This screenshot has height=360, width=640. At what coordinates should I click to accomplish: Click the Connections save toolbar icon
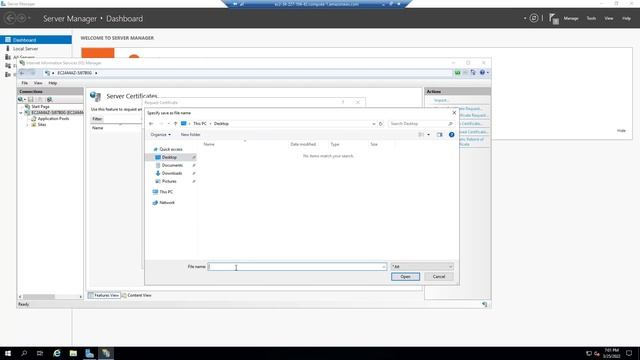coord(31,100)
